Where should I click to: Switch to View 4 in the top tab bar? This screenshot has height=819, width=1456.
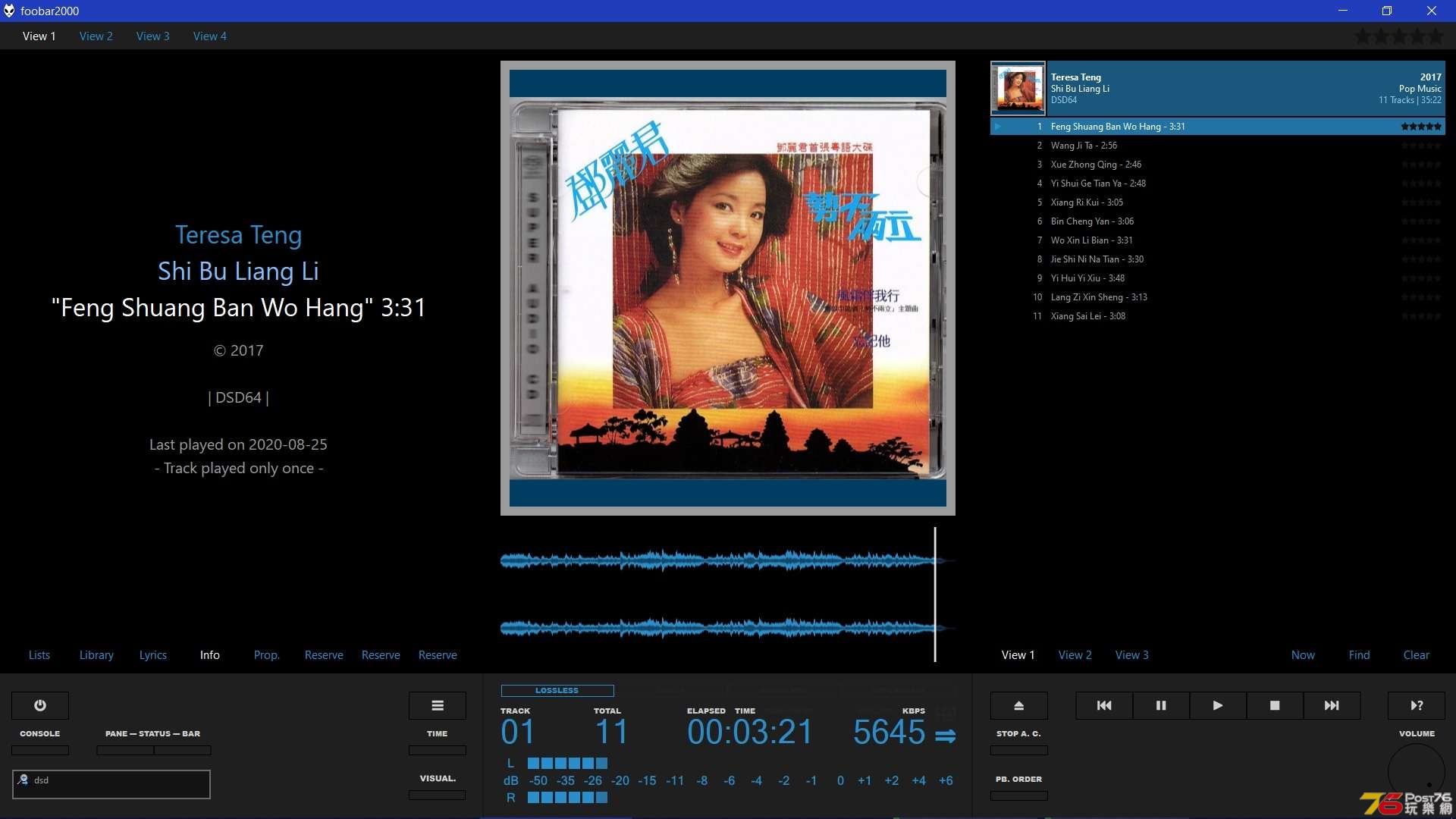210,36
